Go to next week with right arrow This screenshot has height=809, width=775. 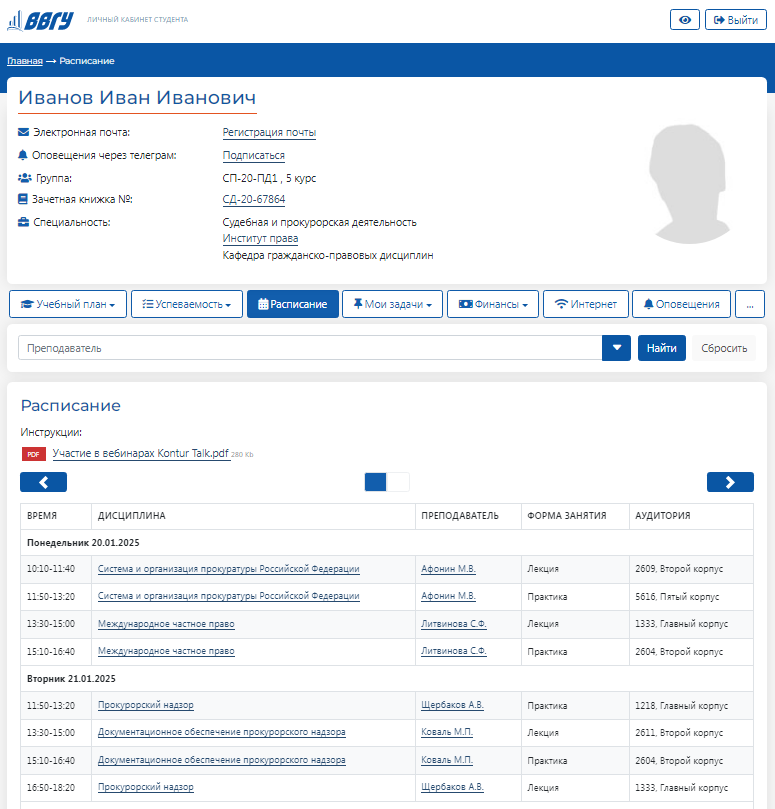[730, 482]
